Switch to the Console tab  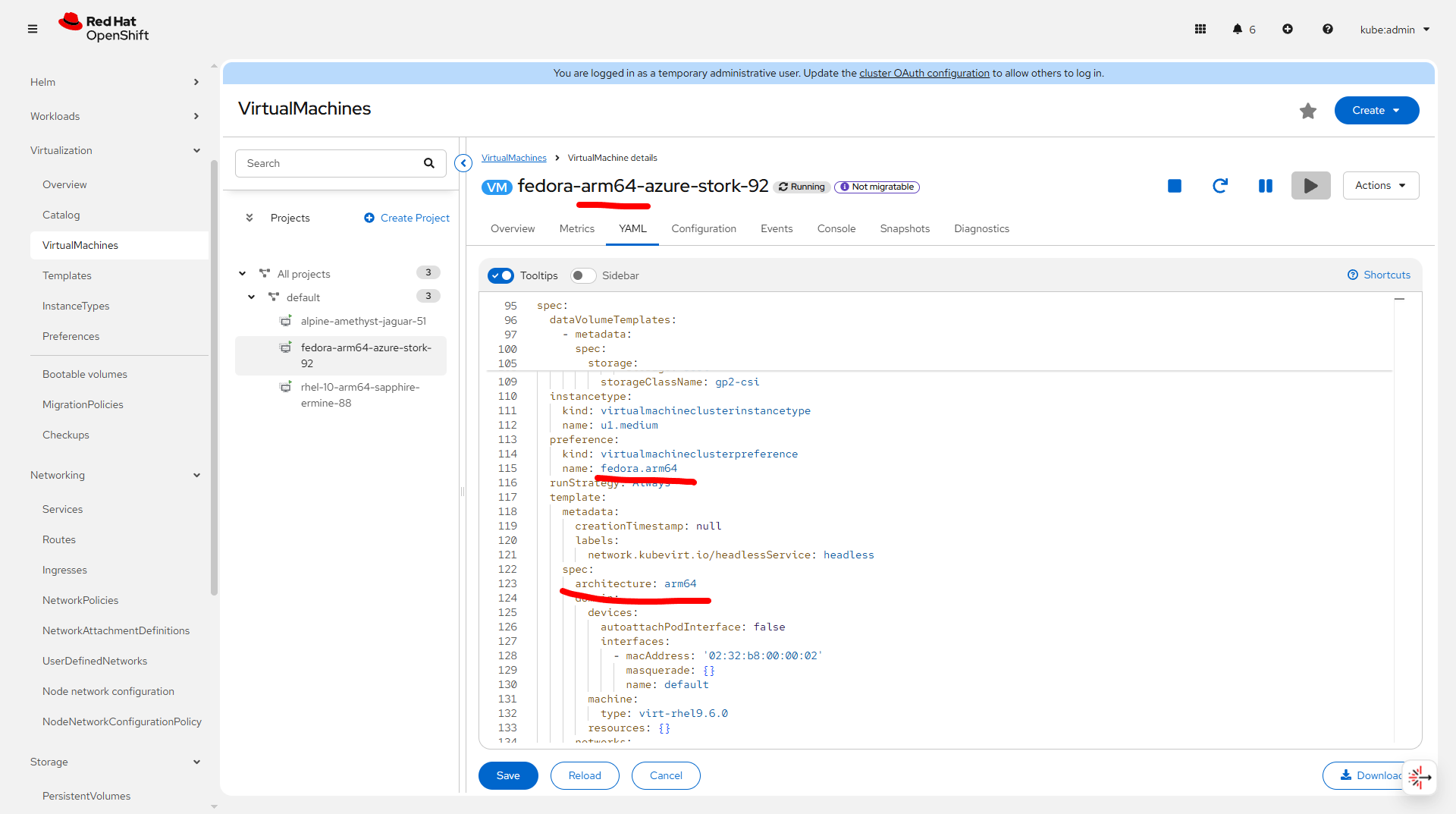click(x=836, y=228)
